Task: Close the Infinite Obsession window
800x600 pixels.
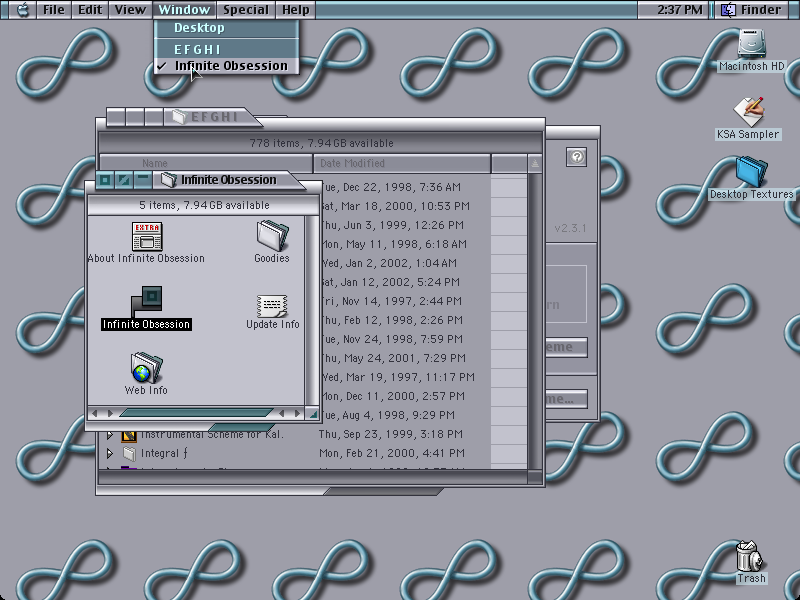Action: pyautogui.click(x=105, y=180)
